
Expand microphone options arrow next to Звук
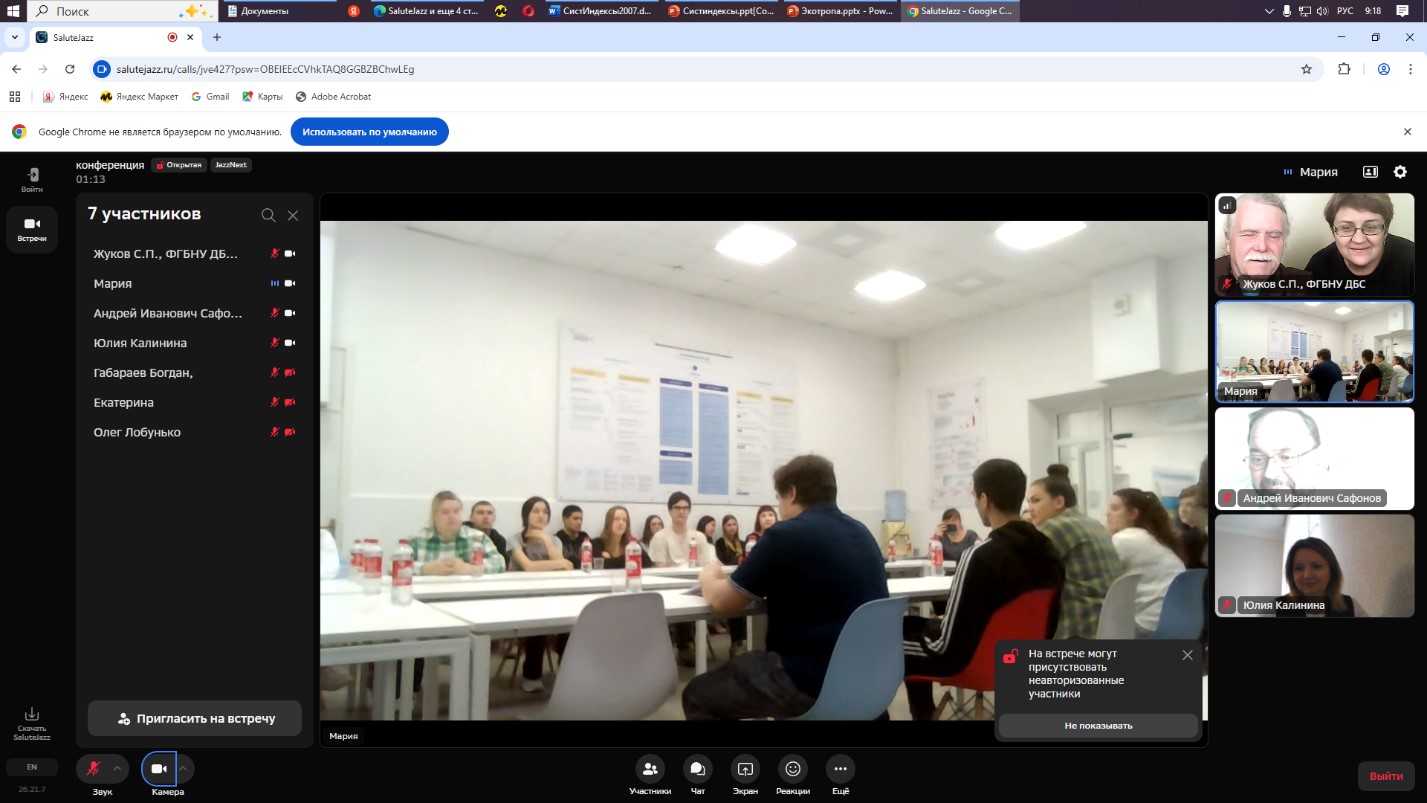[x=118, y=769]
